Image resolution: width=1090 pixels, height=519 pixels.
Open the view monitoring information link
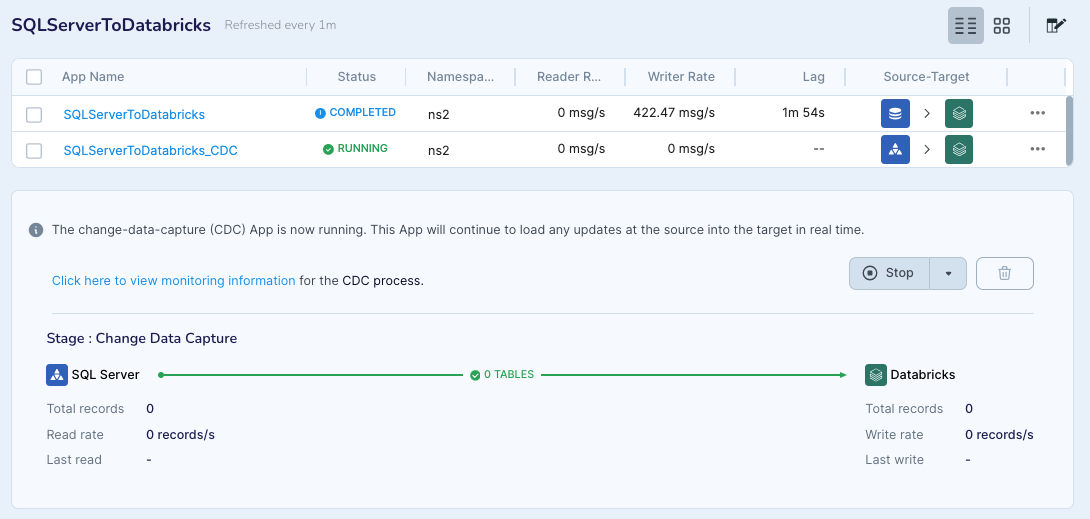[x=173, y=281]
